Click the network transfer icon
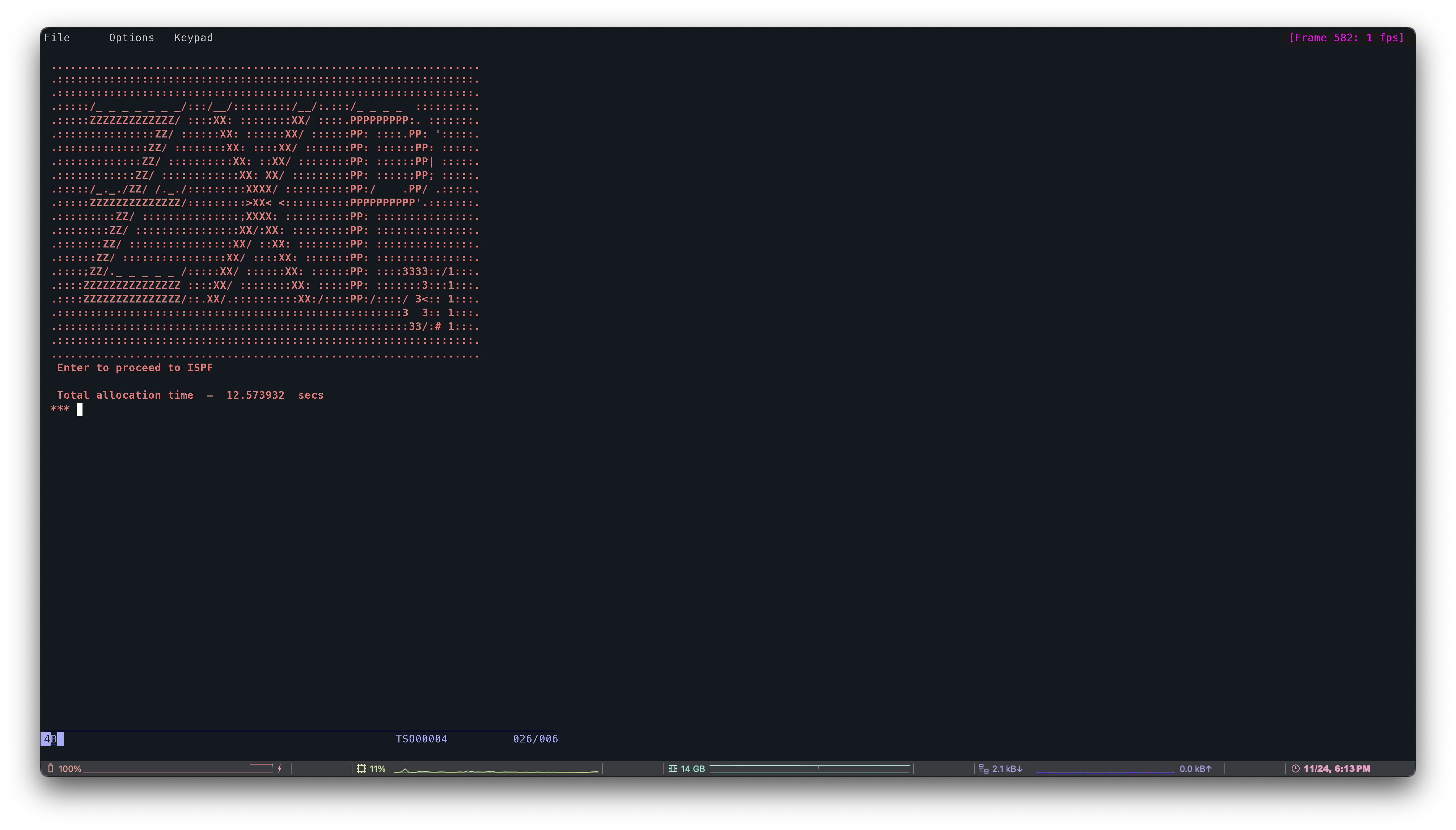The width and height of the screenshot is (1456, 830). pos(983,768)
